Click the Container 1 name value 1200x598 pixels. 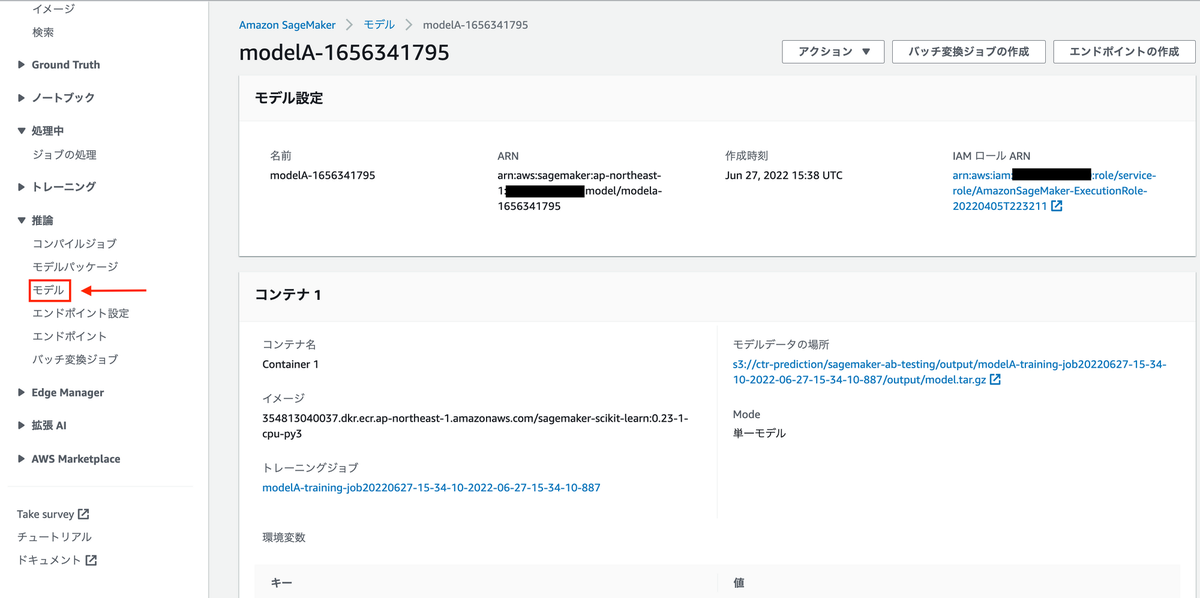coord(290,364)
